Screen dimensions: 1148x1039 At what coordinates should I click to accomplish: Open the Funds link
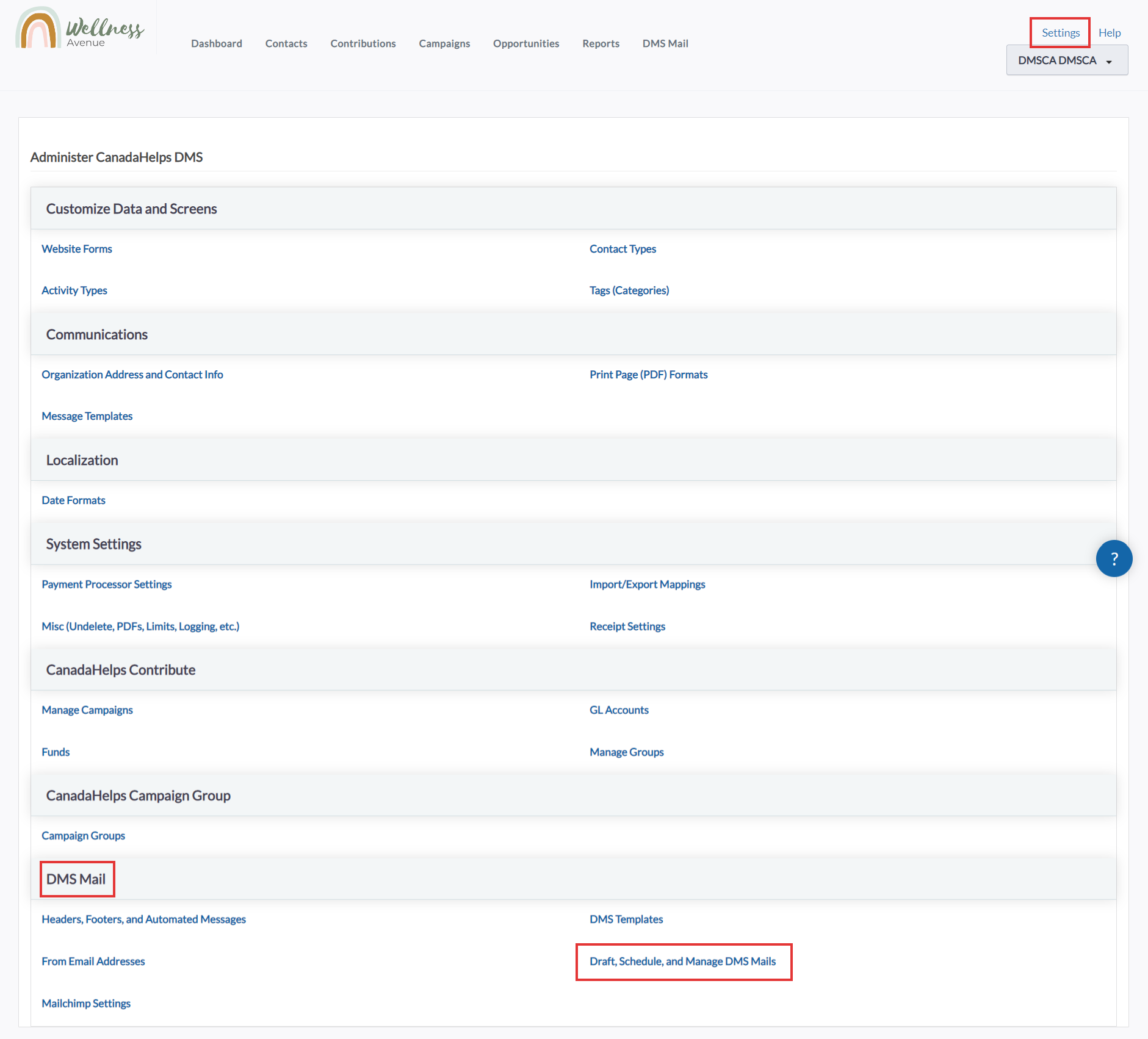(x=56, y=752)
